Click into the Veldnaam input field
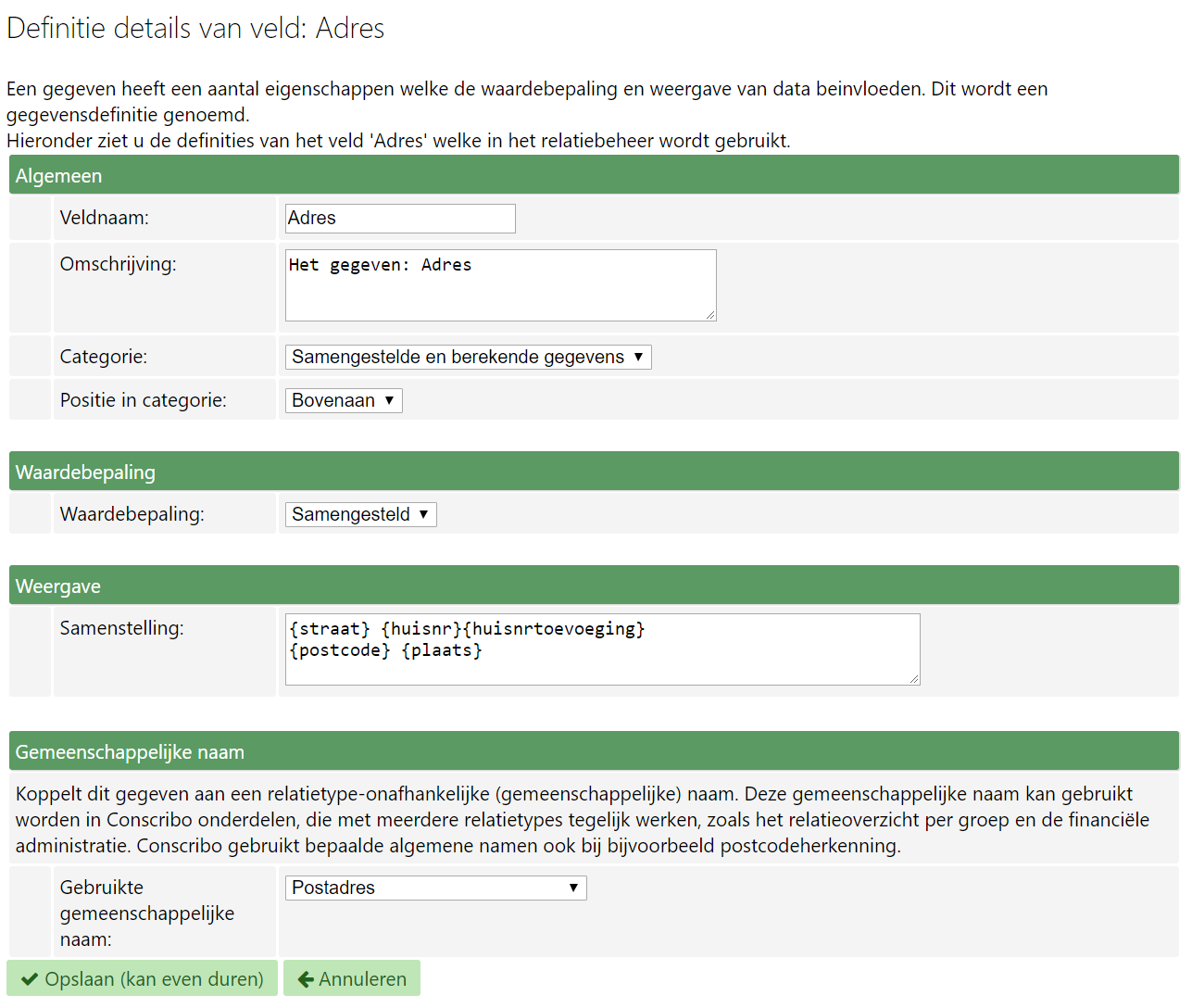 (x=400, y=219)
